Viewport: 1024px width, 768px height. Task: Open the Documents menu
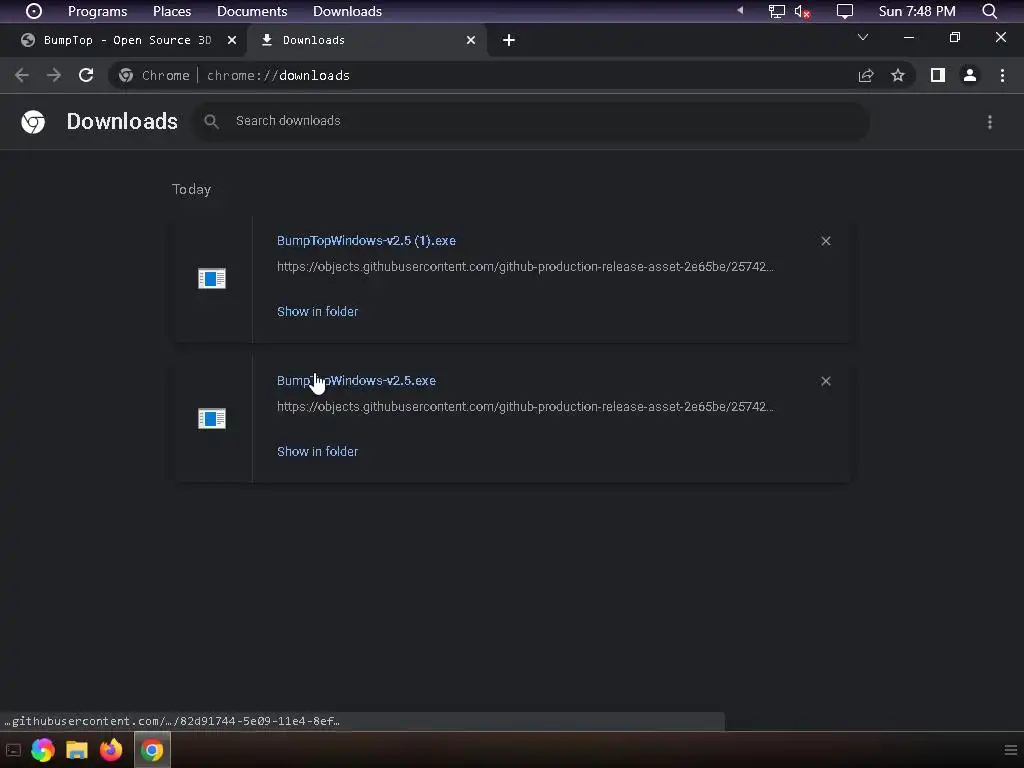(x=252, y=11)
